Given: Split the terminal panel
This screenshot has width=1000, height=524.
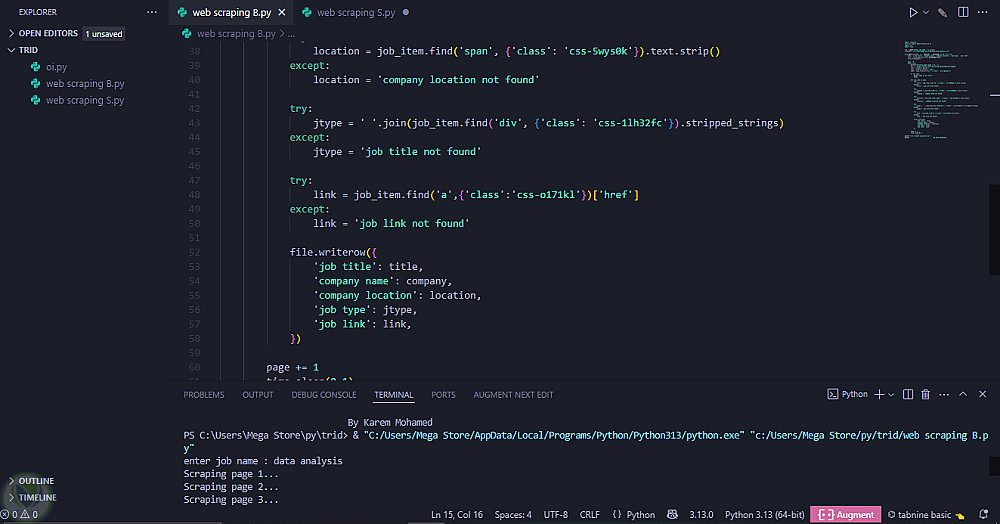Looking at the screenshot, I should coord(908,395).
